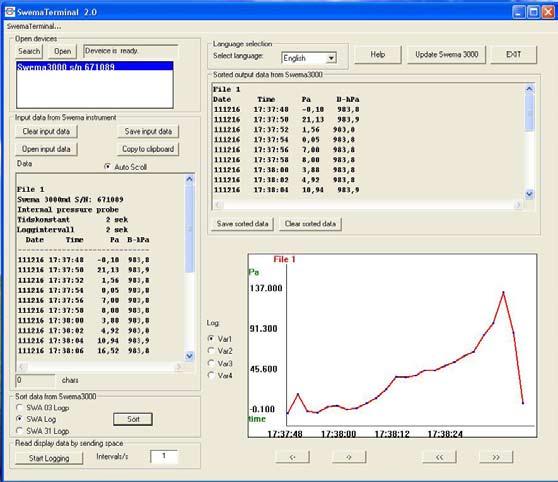Image resolution: width=558 pixels, height=482 pixels.
Task: Click Save input data button
Action: coord(148,131)
